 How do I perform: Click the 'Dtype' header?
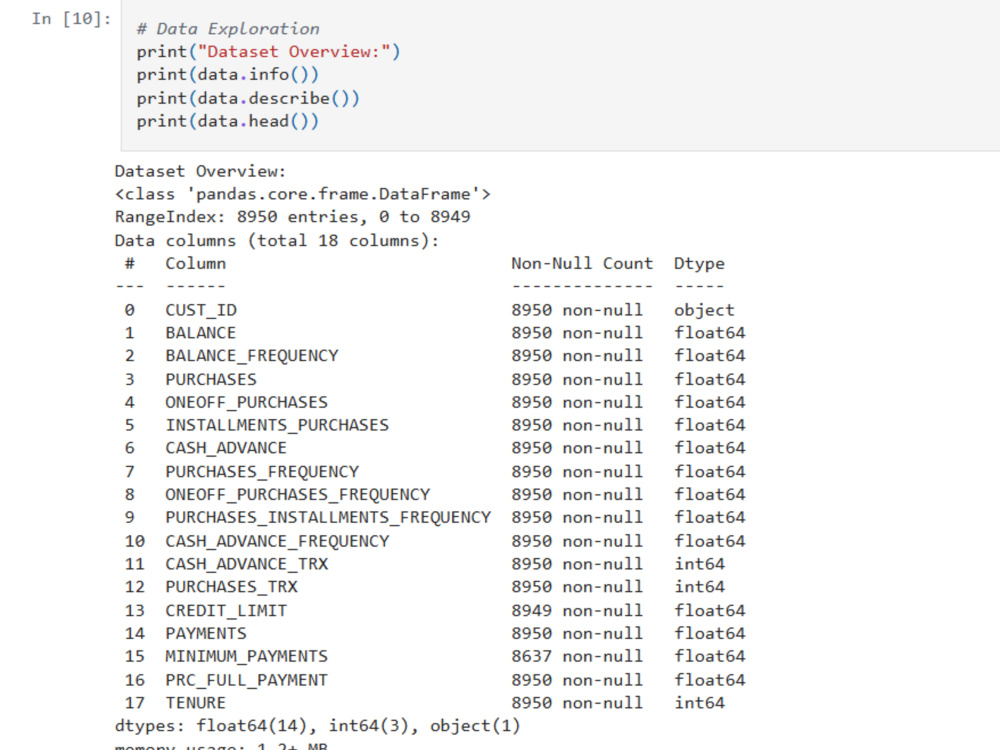point(699,264)
